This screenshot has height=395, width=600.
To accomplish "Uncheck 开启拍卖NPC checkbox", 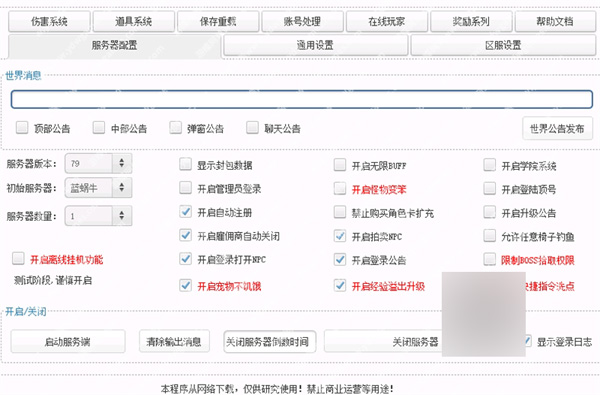I will [x=340, y=236].
